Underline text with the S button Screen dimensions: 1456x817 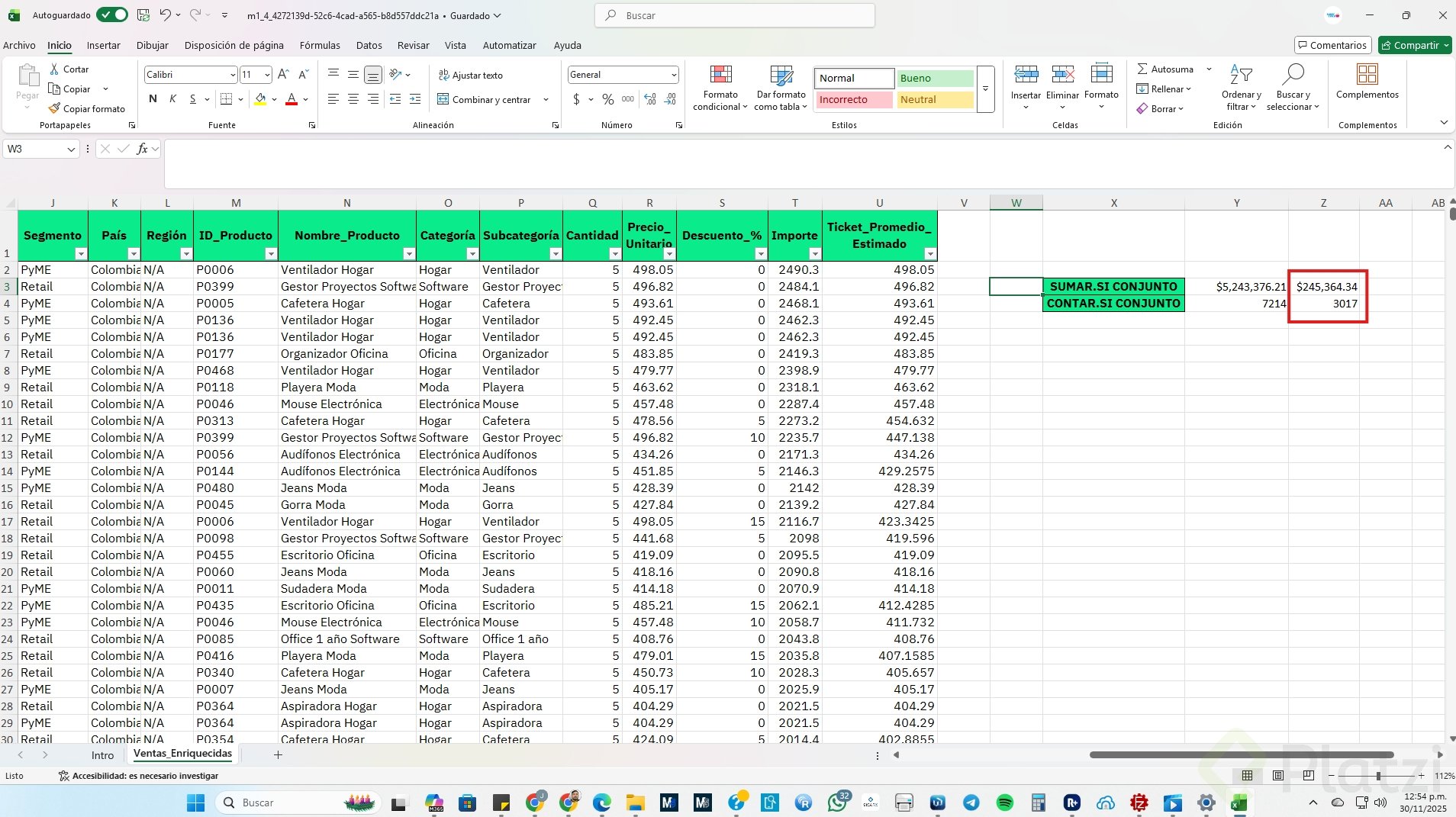193,99
